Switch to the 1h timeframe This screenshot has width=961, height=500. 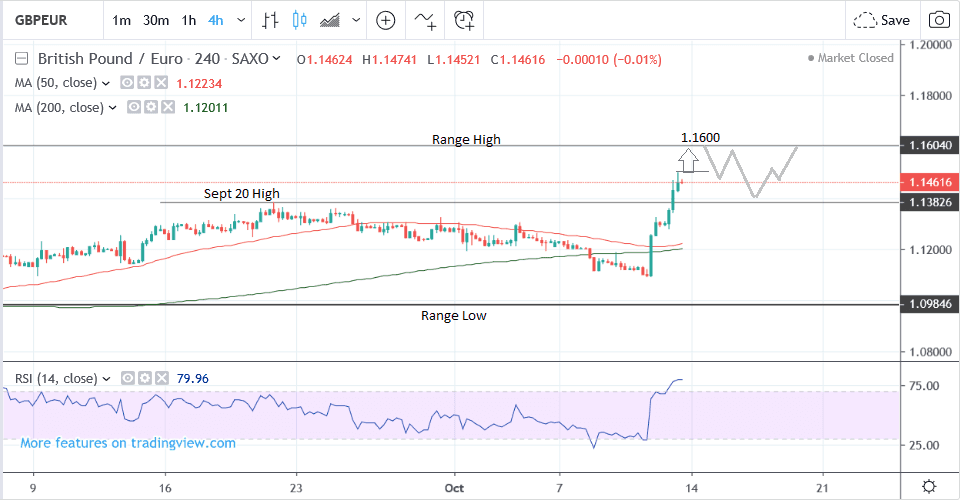point(189,20)
